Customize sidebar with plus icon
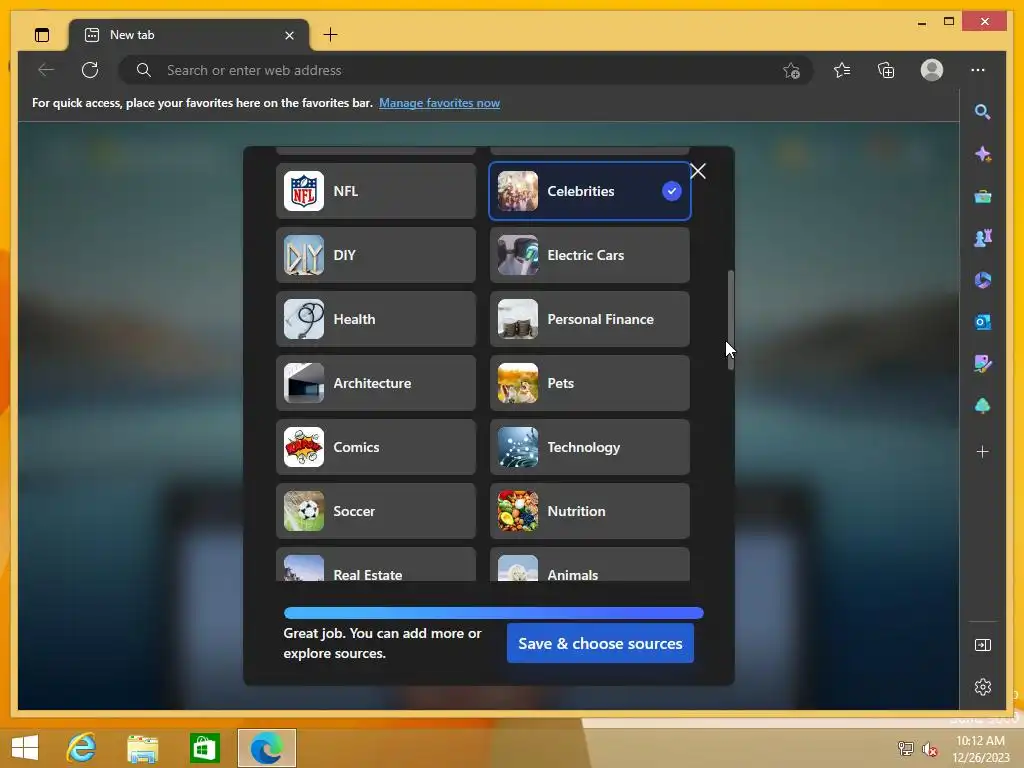Screen dimensions: 1024x768 (x=982, y=452)
